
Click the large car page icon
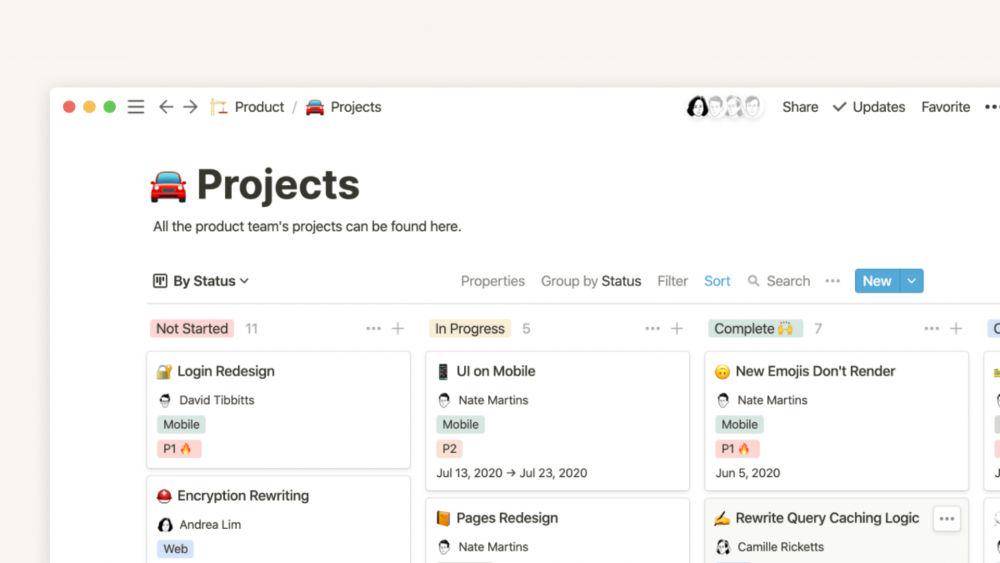(x=168, y=187)
